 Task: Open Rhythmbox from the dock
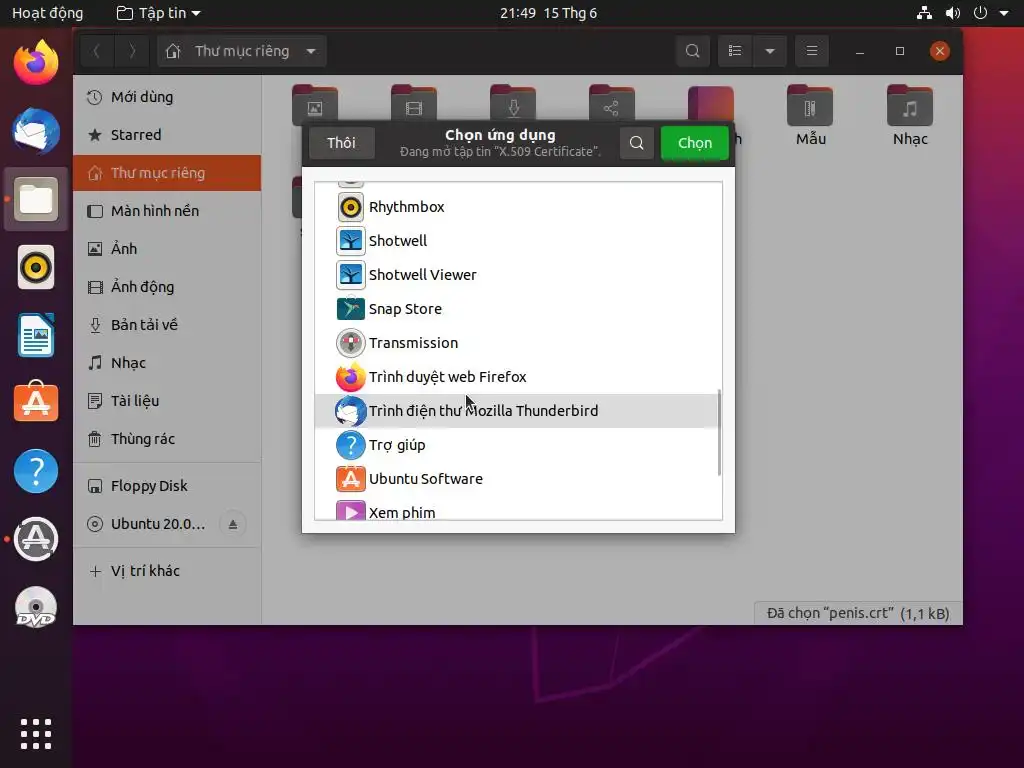coord(36,267)
